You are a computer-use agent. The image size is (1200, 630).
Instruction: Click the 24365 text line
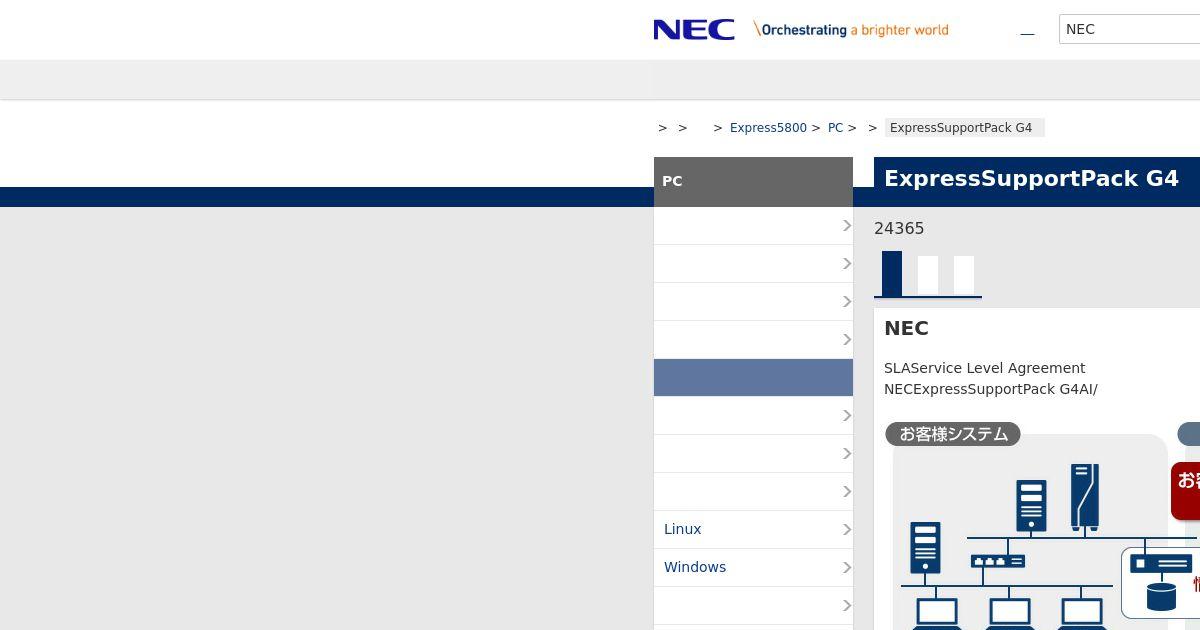tap(899, 228)
